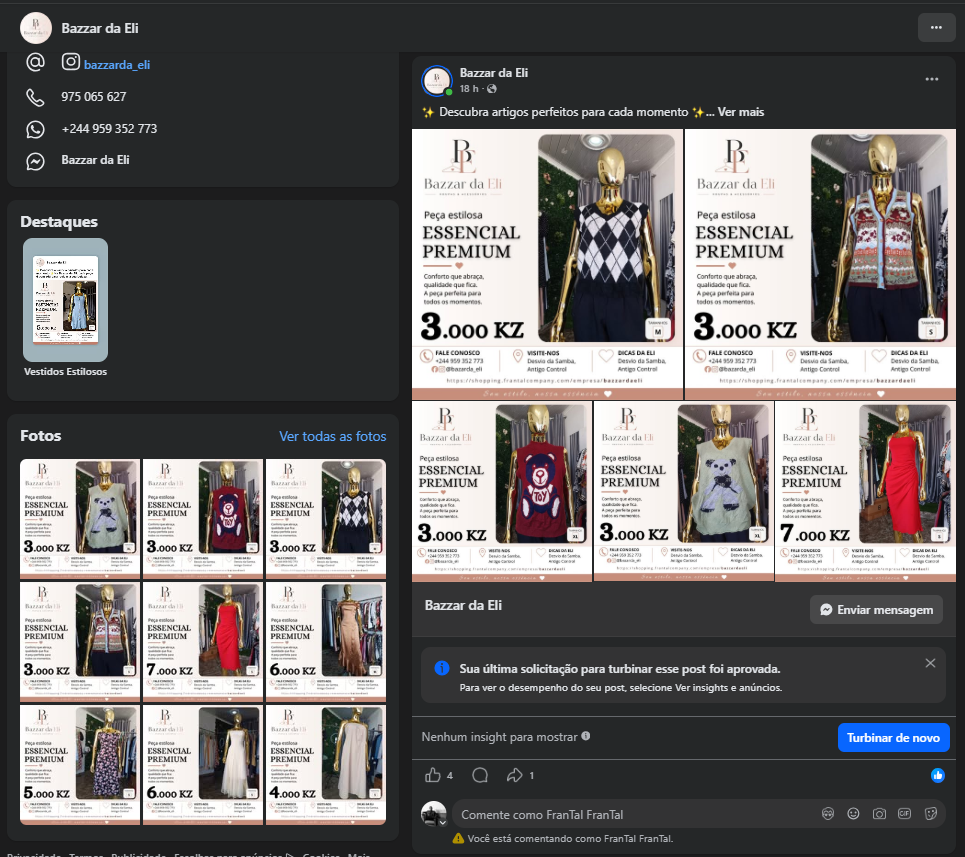The image size is (965, 857).
Task: Open Fotos thumbnail priced 4.000 KZ
Action: click(326, 765)
